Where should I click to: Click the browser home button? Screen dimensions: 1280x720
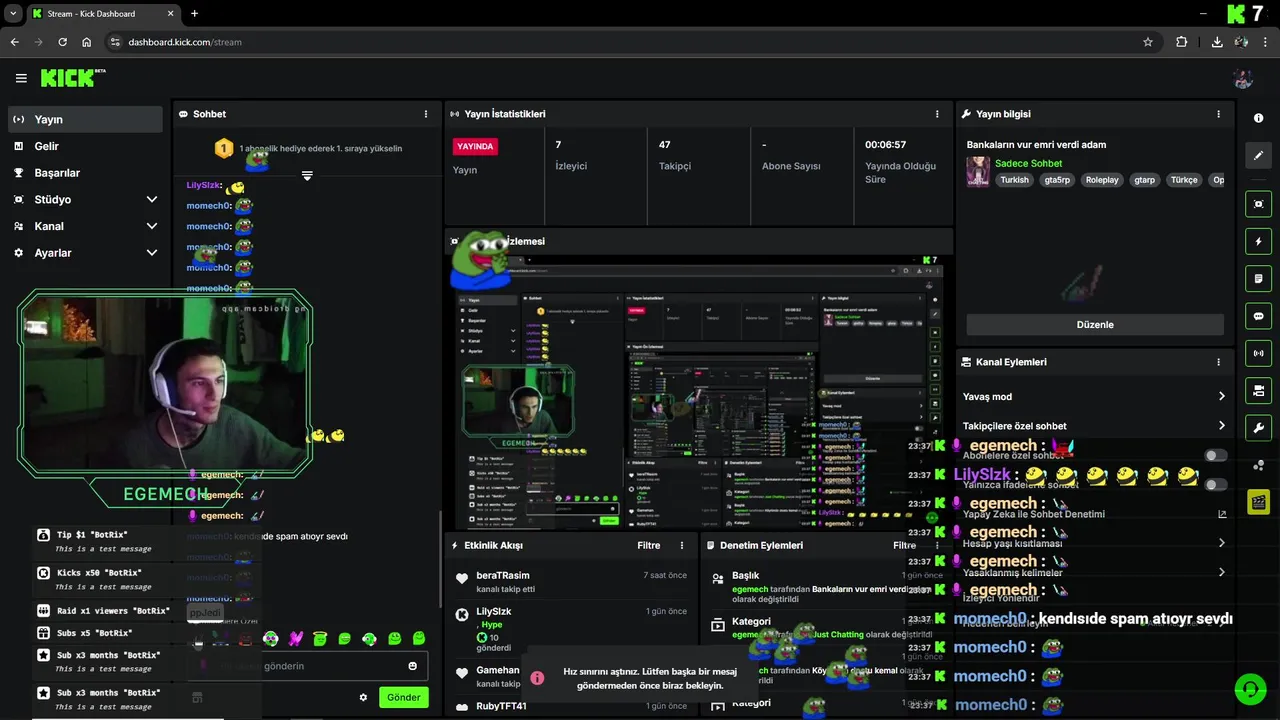[87, 42]
